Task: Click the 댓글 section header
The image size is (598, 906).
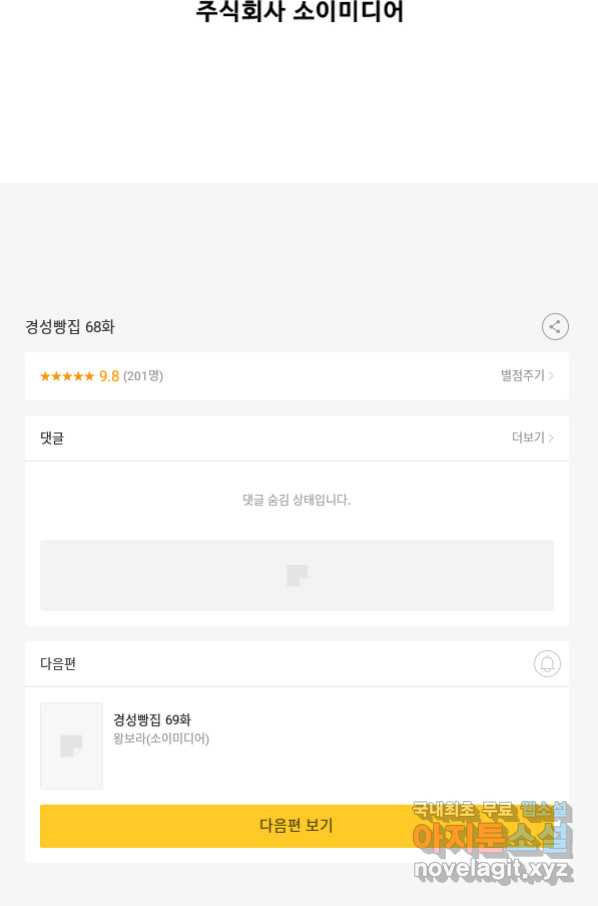Action: 52,438
